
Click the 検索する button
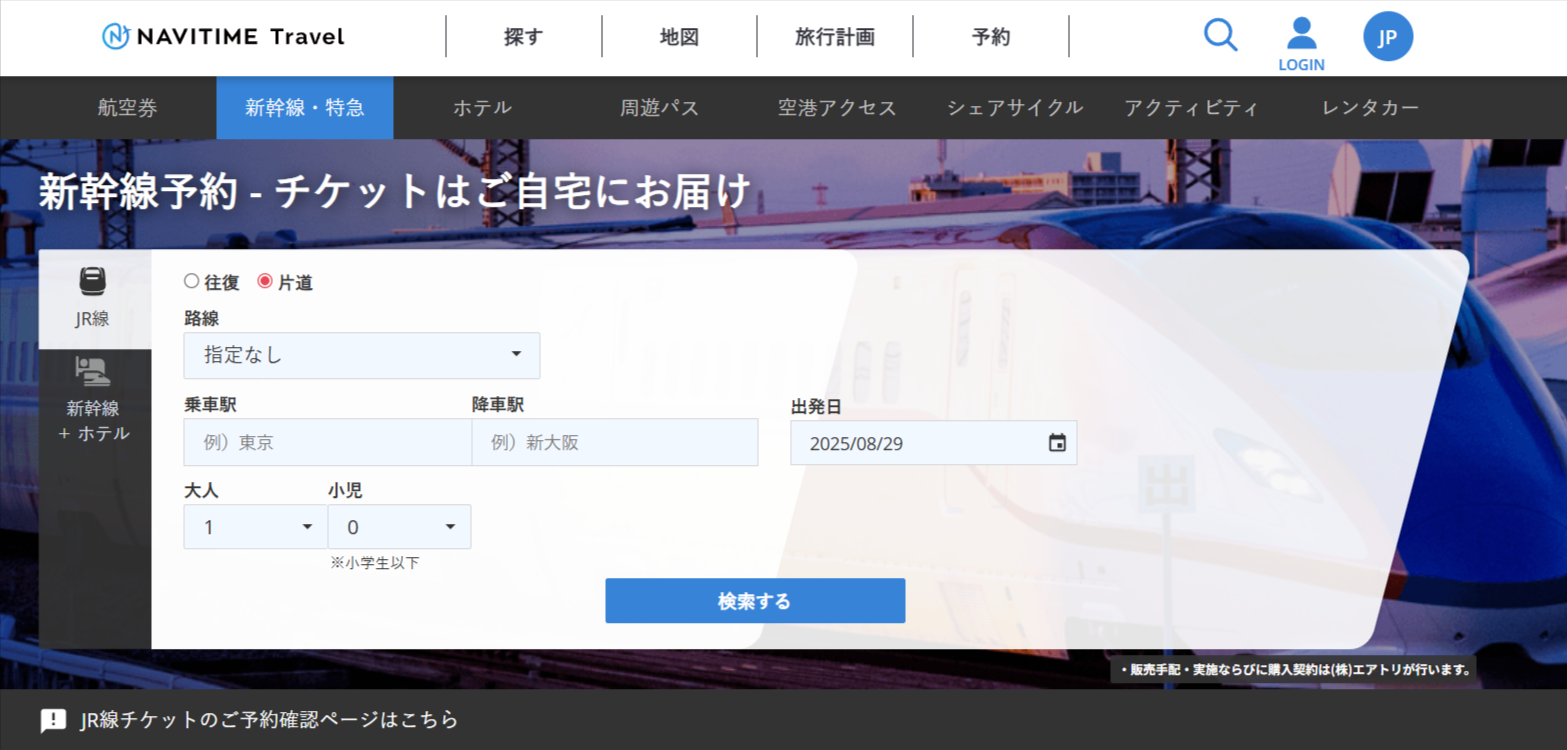tap(755, 601)
